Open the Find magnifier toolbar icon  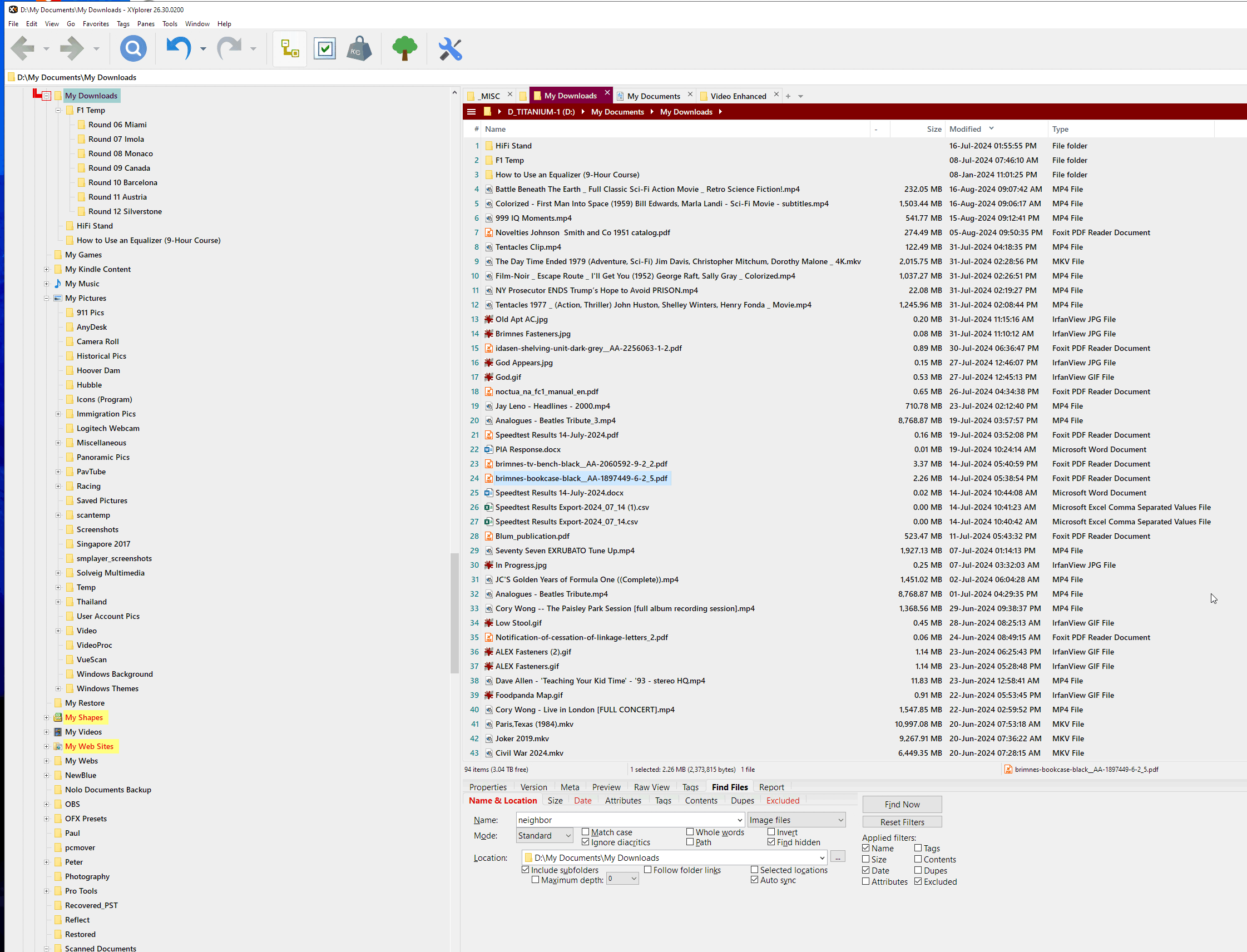coord(133,49)
